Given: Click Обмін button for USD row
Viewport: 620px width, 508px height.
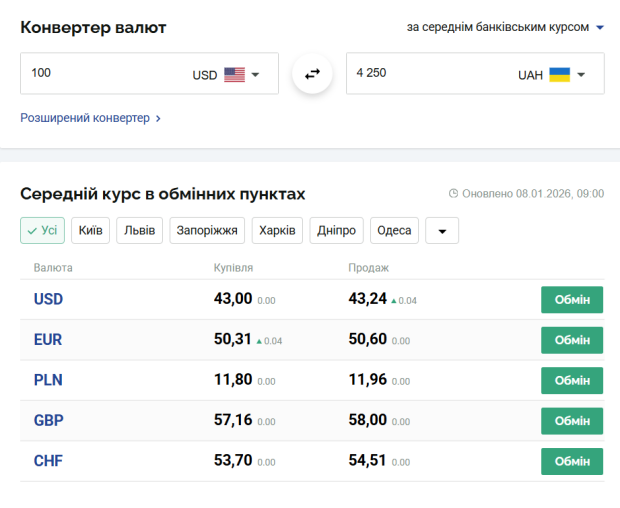Looking at the screenshot, I should (x=572, y=300).
